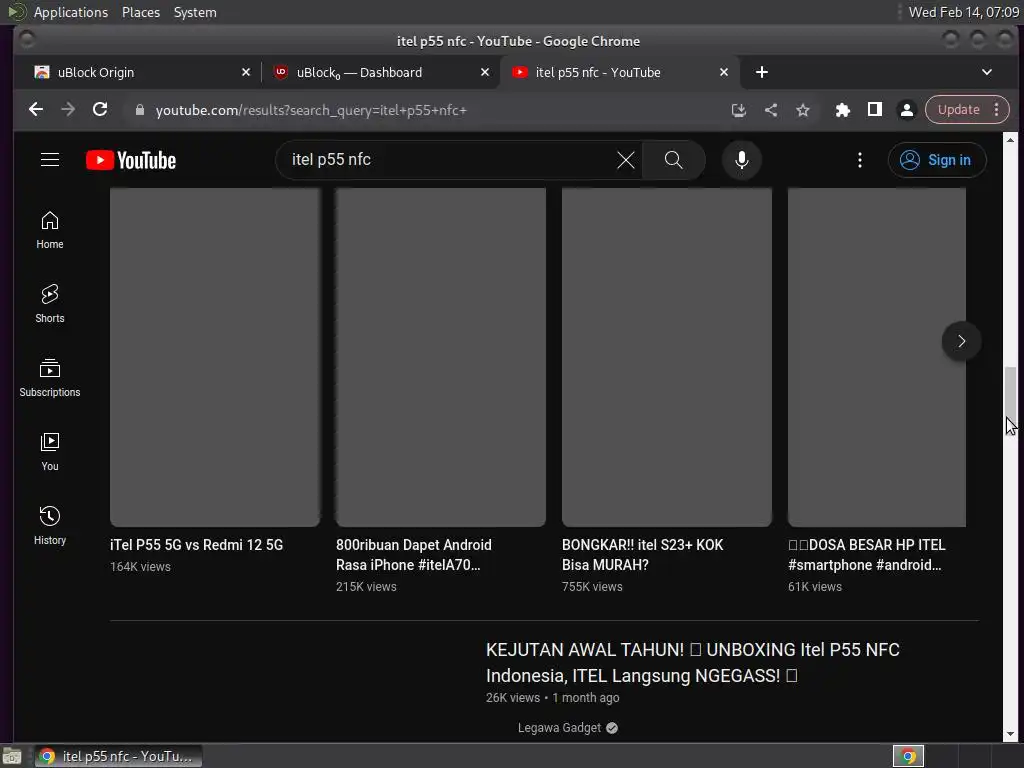The height and width of the screenshot is (768, 1024).
Task: View site info via the lock icon
Action: 139,110
